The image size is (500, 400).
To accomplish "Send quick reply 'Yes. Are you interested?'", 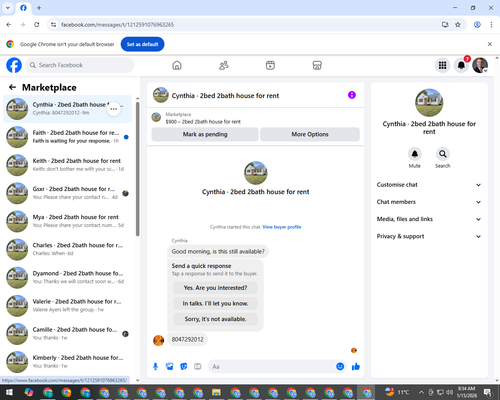I will pyautogui.click(x=215, y=288).
